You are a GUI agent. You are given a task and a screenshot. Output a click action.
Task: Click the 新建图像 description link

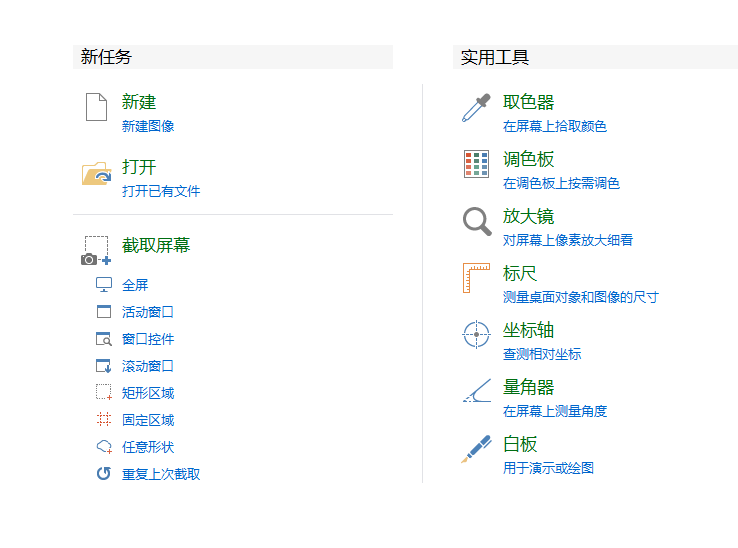[148, 126]
